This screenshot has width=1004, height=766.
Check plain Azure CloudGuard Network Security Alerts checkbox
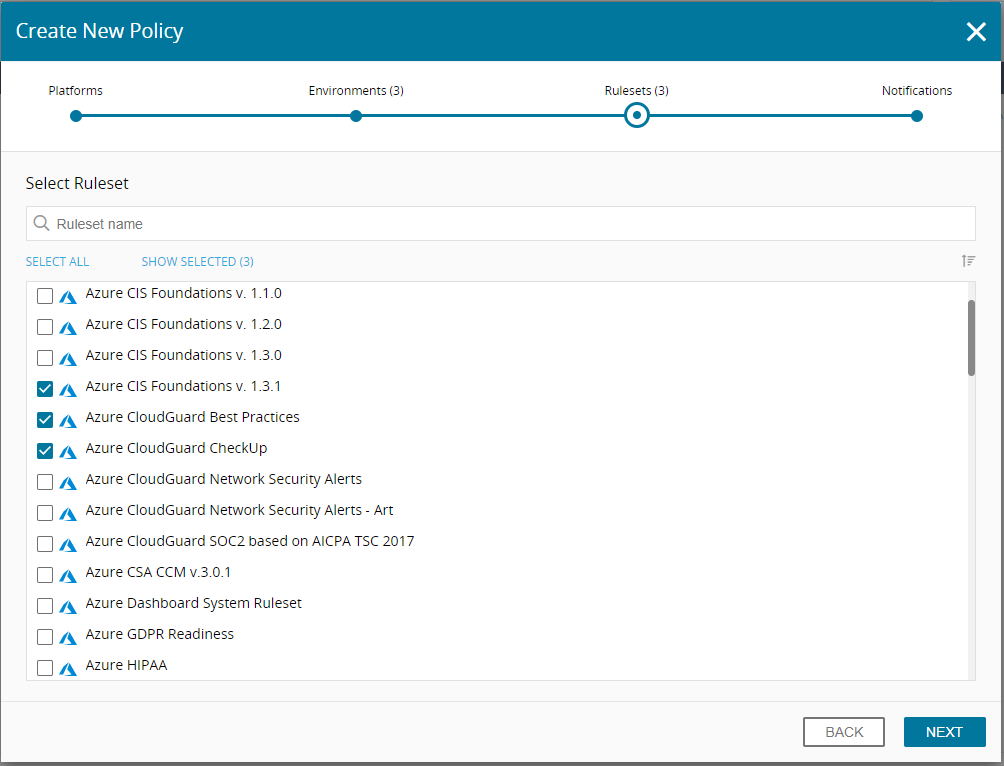(45, 482)
